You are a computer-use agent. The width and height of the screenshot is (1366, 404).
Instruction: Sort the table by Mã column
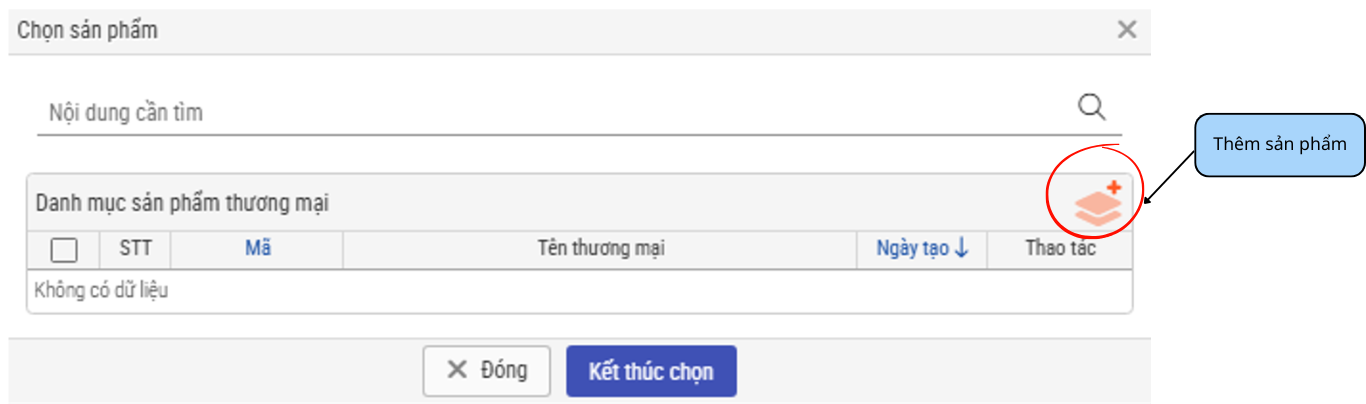258,249
